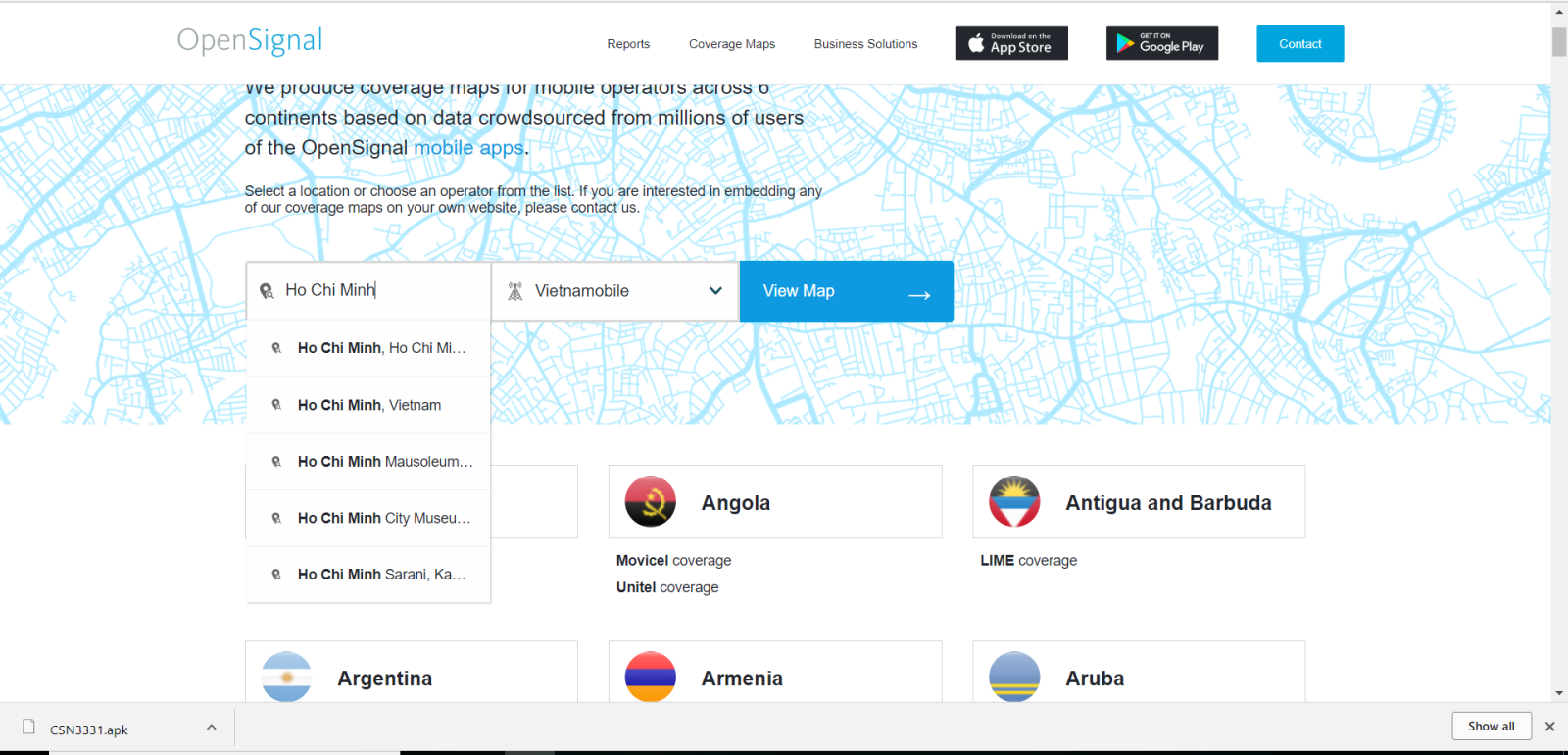Open the Vietnamobile operator dropdown
This screenshot has width=1568, height=755.
point(615,291)
